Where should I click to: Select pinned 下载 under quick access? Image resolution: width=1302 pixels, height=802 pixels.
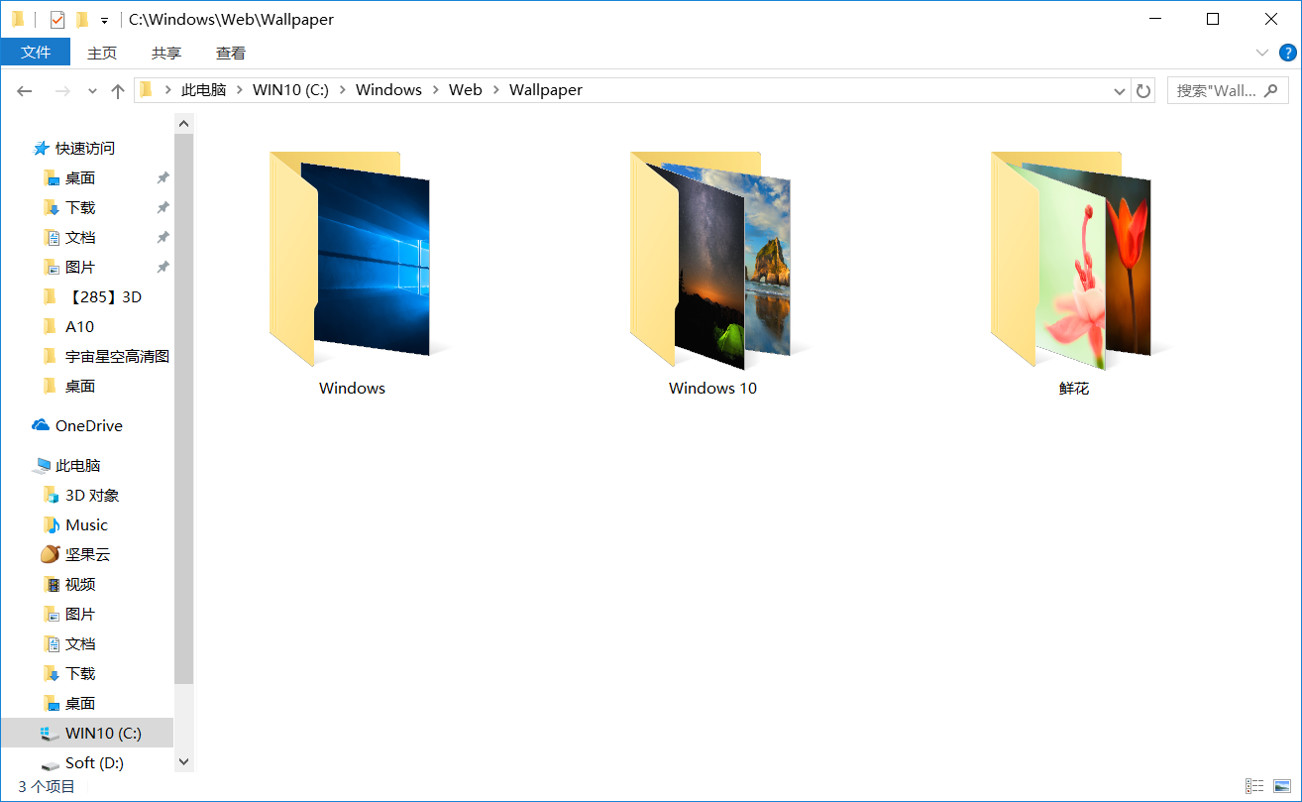80,208
